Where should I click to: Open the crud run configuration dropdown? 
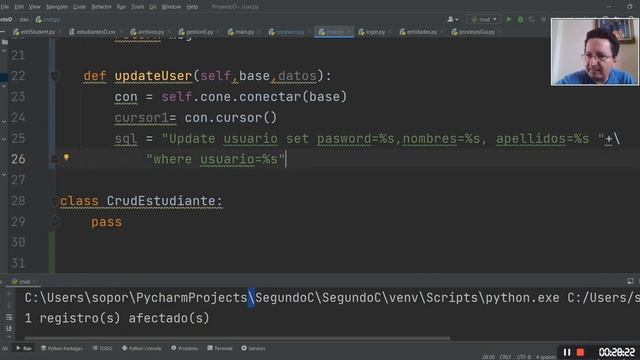[x=484, y=19]
